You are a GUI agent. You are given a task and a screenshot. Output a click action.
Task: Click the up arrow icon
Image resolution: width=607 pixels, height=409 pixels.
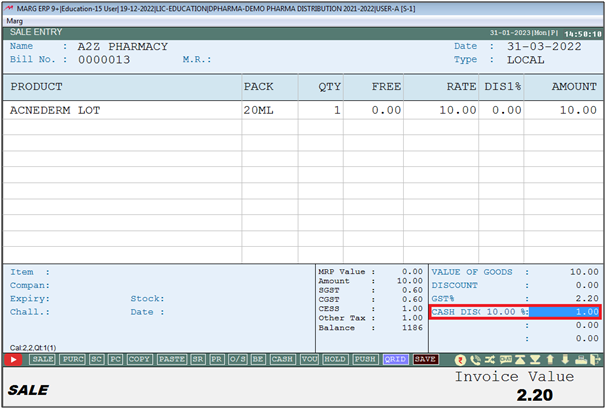tap(549, 358)
